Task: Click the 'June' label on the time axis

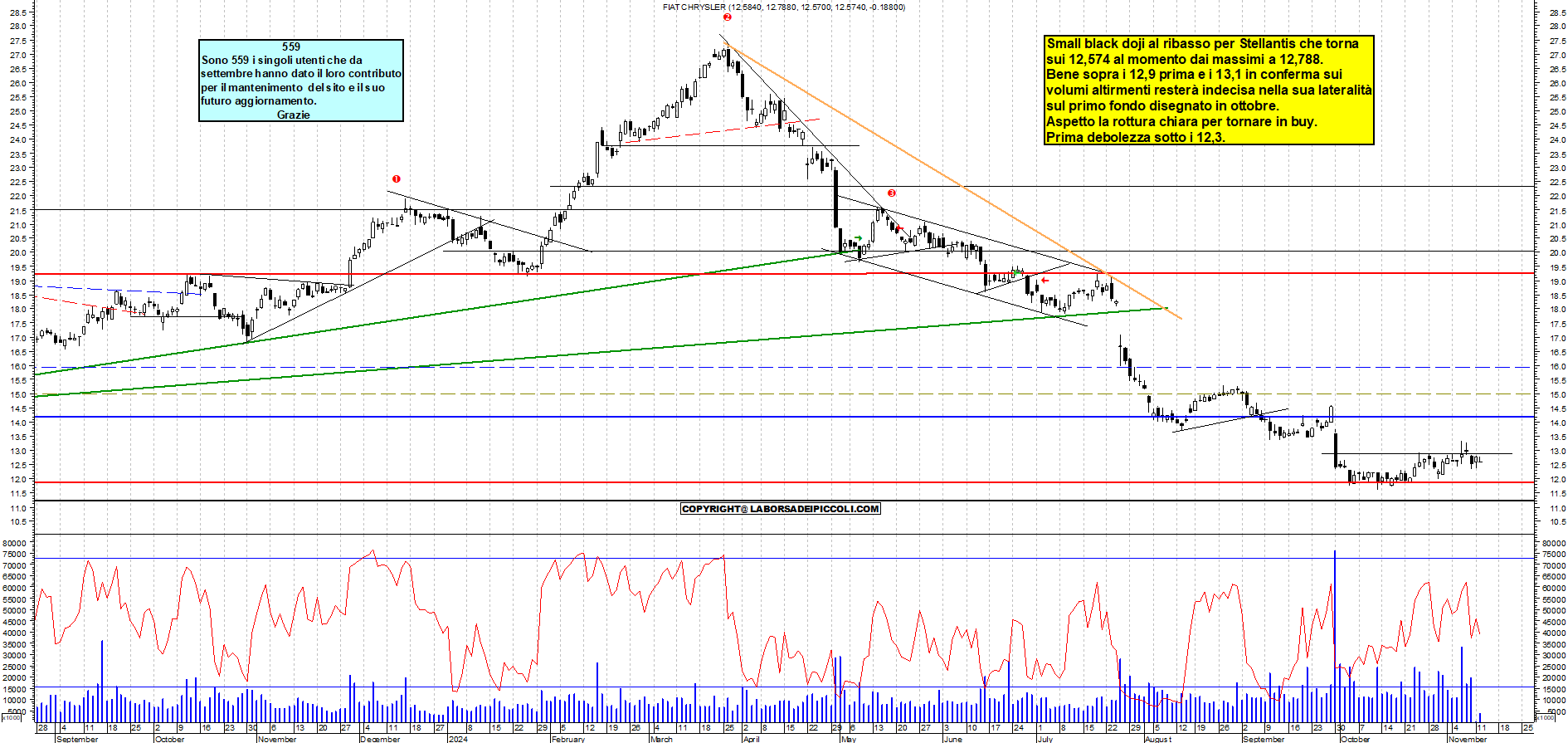Action: [x=952, y=739]
